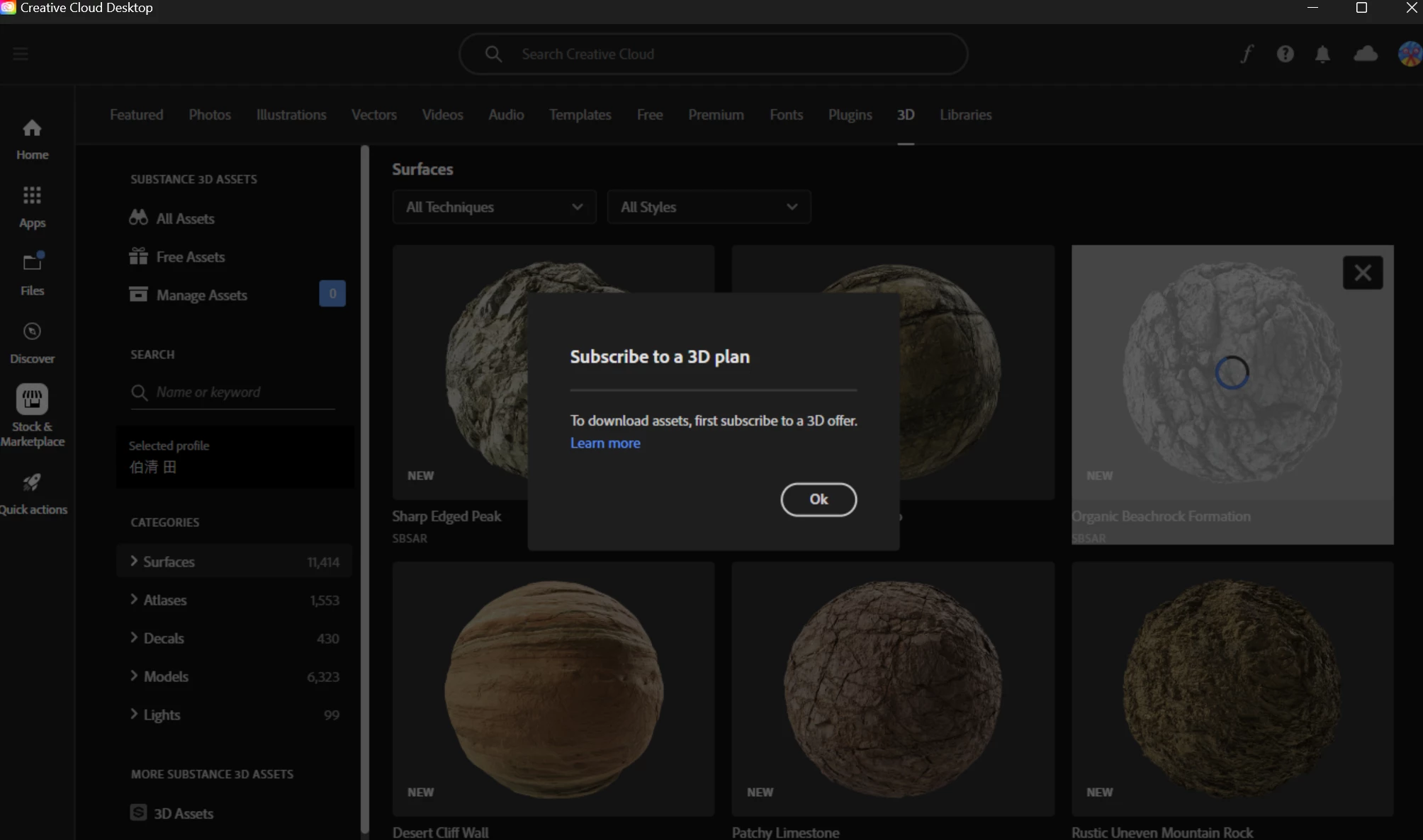Image resolution: width=1423 pixels, height=840 pixels.
Task: Close the Organic Beachrock Formation preview
Action: click(x=1362, y=273)
